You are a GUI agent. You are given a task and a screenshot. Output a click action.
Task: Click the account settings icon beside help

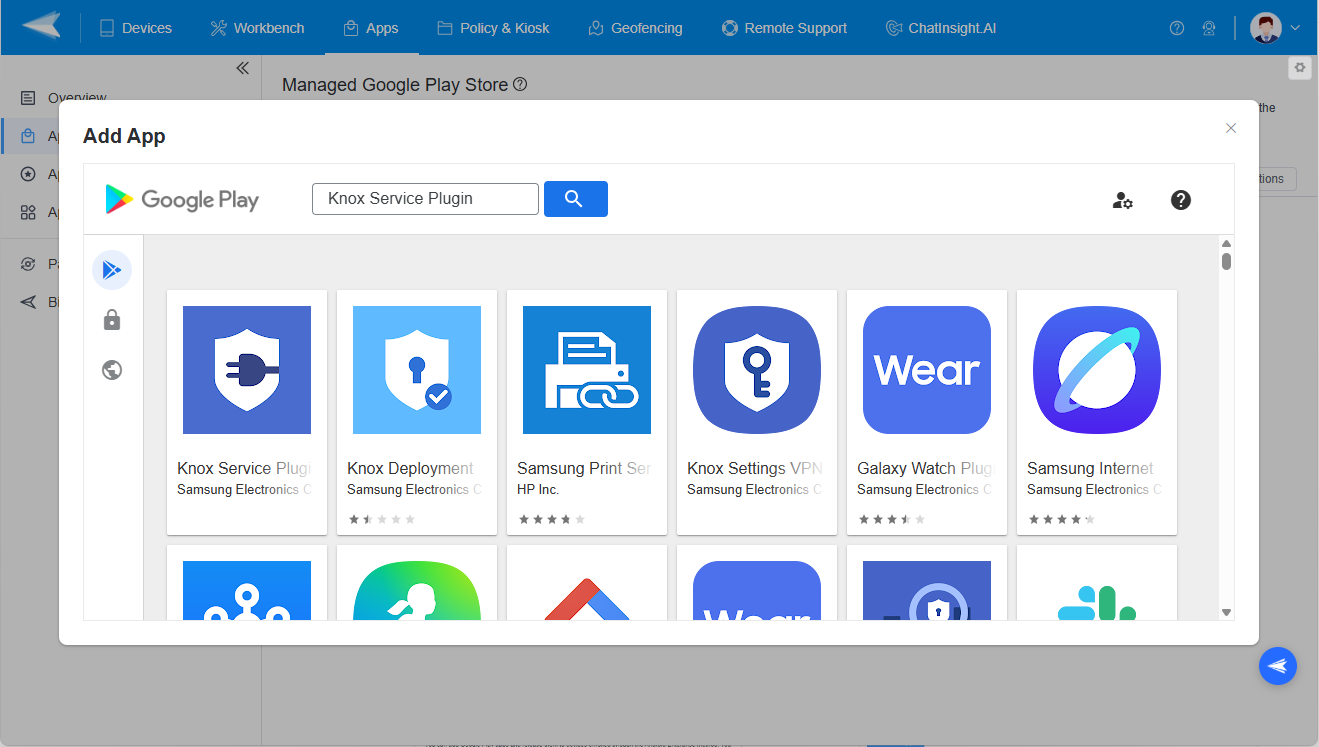[1122, 200]
